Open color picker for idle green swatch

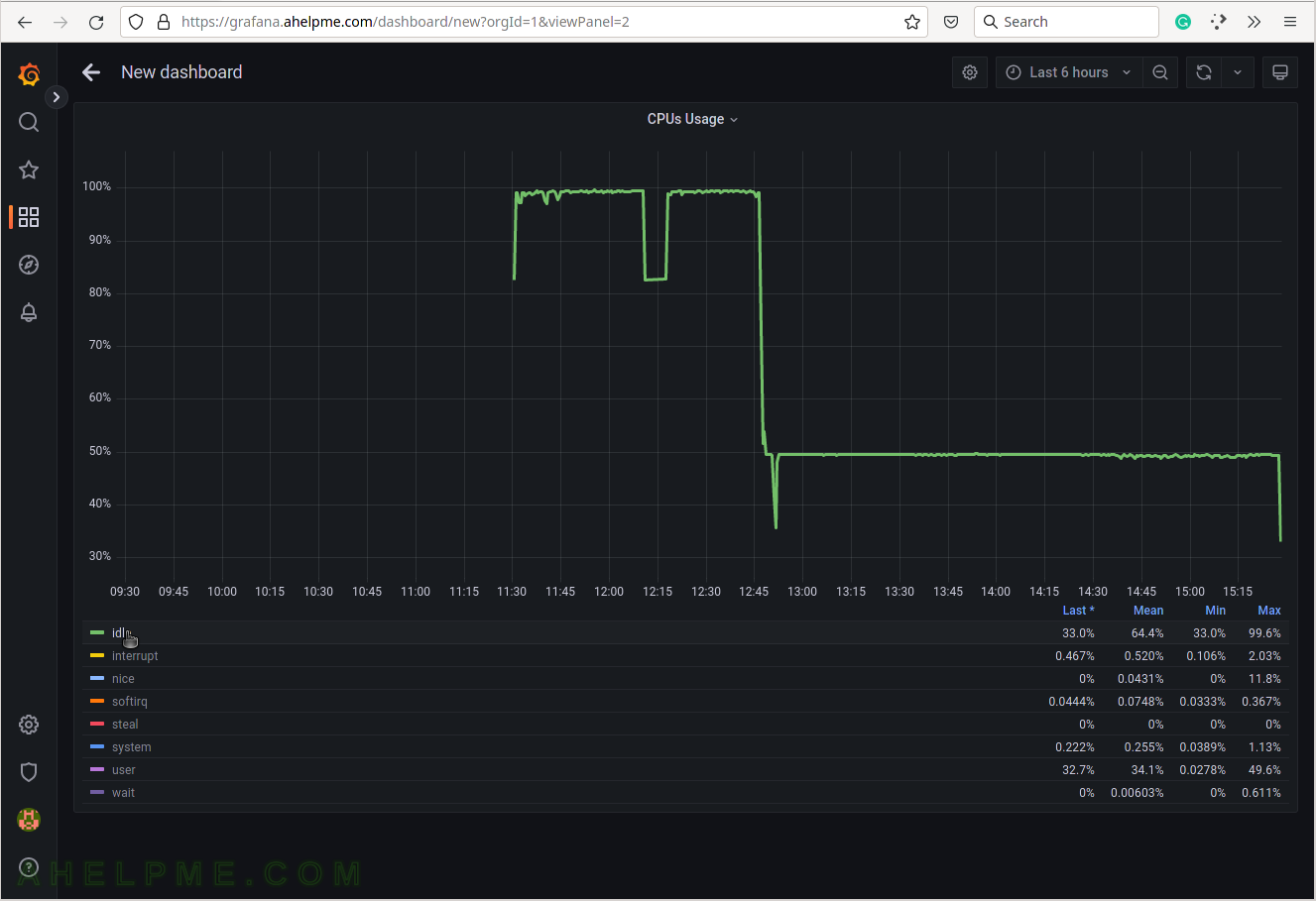97,632
